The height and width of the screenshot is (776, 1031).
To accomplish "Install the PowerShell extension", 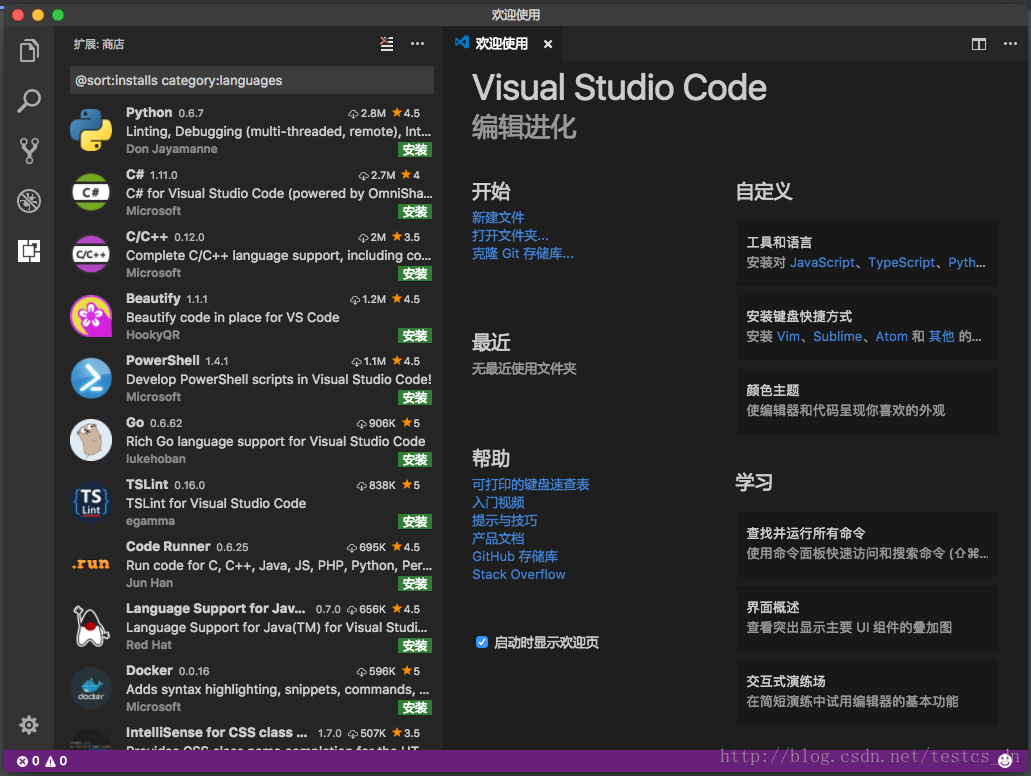I will [x=415, y=398].
